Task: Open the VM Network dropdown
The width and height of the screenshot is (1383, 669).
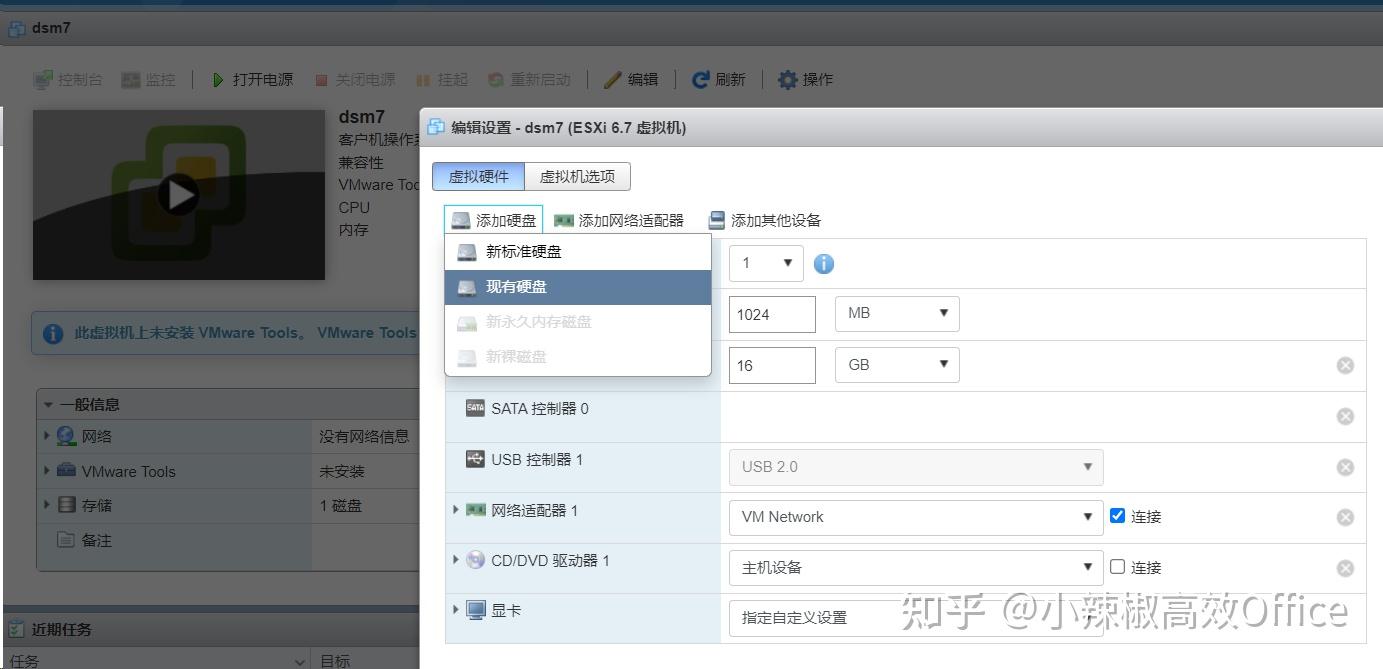Action: point(915,517)
